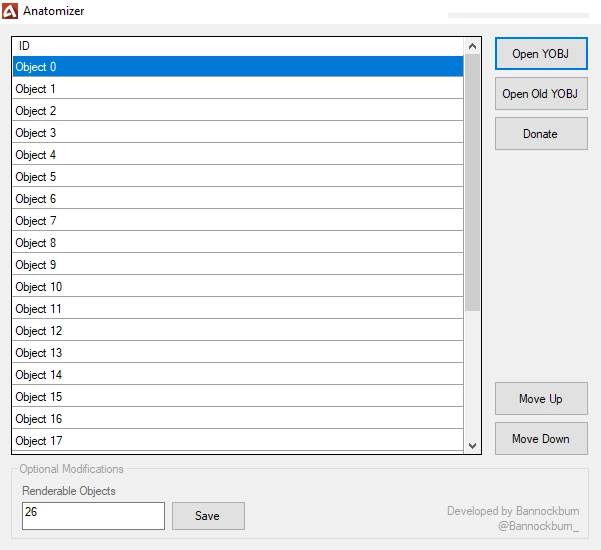The image size is (601, 550).
Task: Click Move Down button
Action: [x=540, y=439]
